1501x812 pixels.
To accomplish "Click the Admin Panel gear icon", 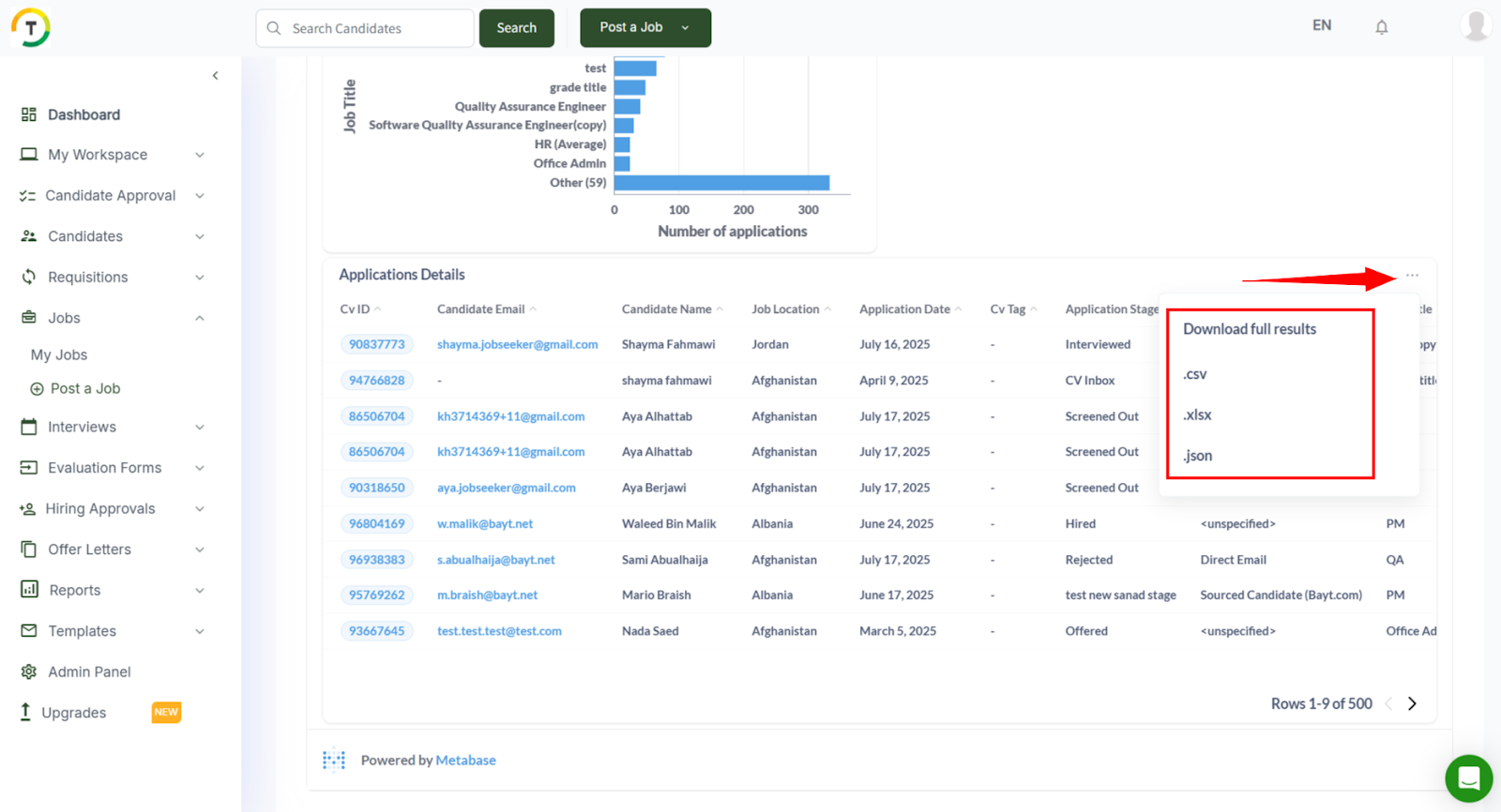I will (29, 671).
